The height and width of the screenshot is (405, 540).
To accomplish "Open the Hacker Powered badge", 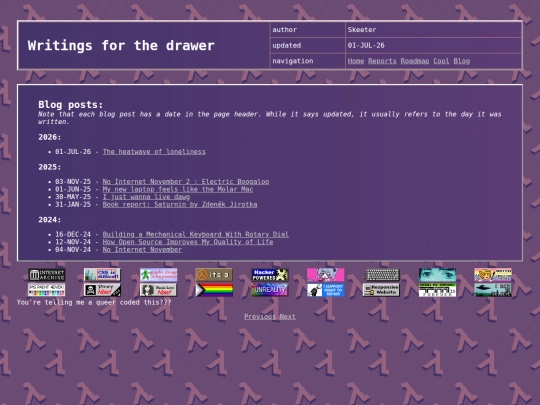I will pyautogui.click(x=270, y=275).
